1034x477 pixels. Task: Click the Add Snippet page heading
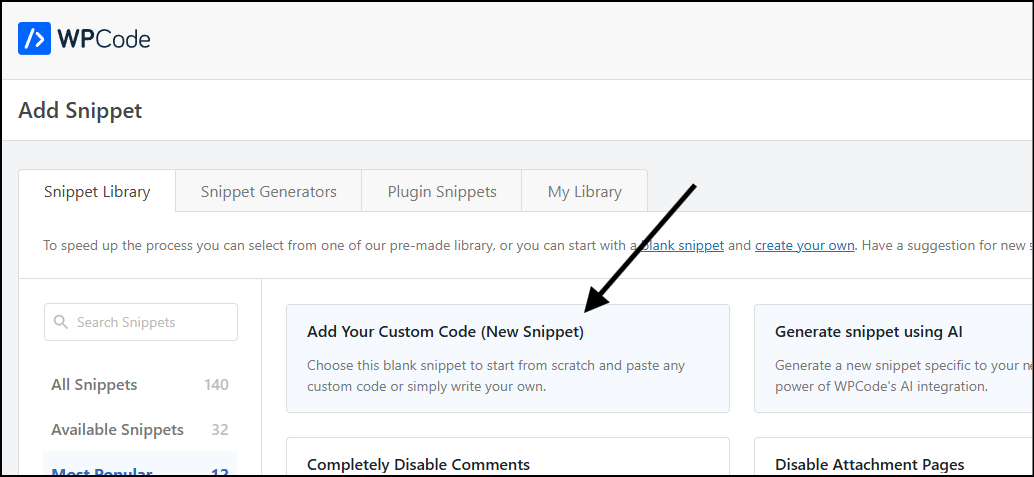pos(80,110)
